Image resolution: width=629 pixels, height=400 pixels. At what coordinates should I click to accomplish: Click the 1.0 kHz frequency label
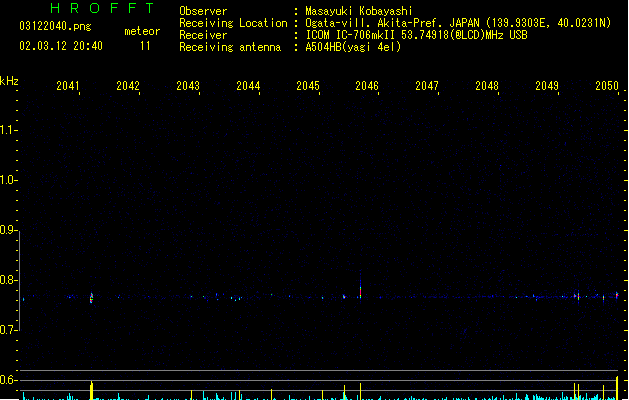[x=8, y=179]
